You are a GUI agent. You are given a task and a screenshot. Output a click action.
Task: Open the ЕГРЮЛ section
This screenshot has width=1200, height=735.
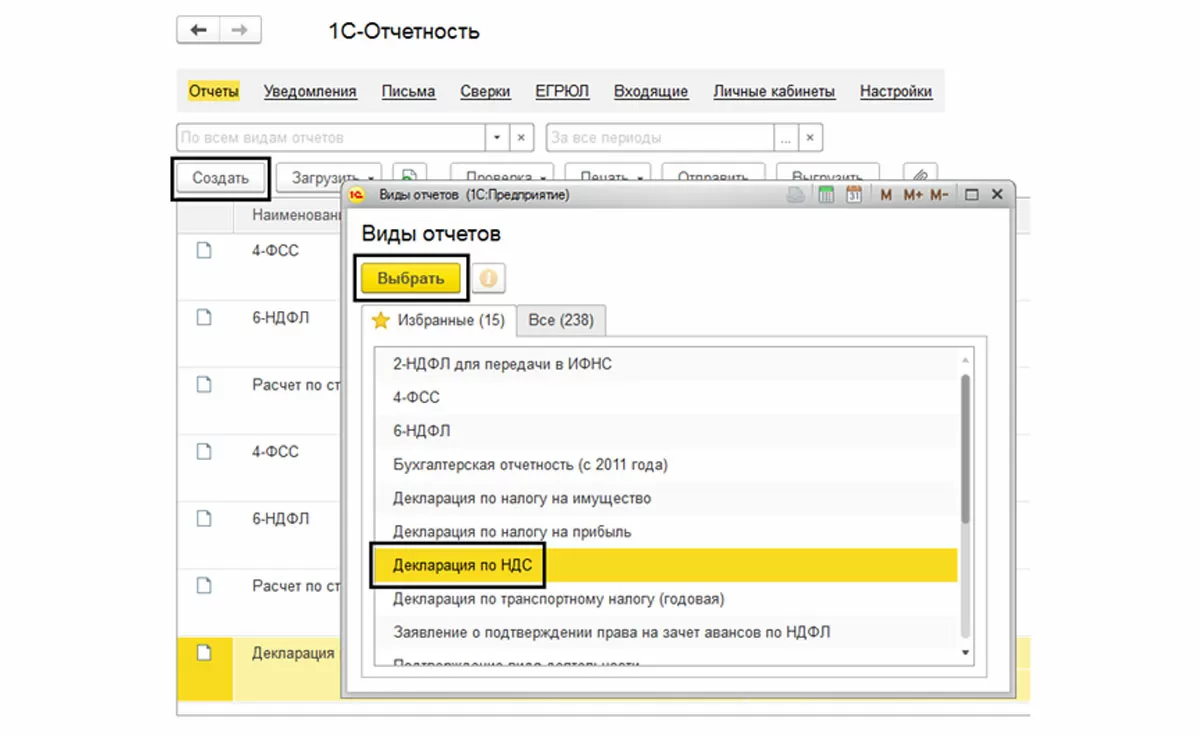tap(562, 91)
